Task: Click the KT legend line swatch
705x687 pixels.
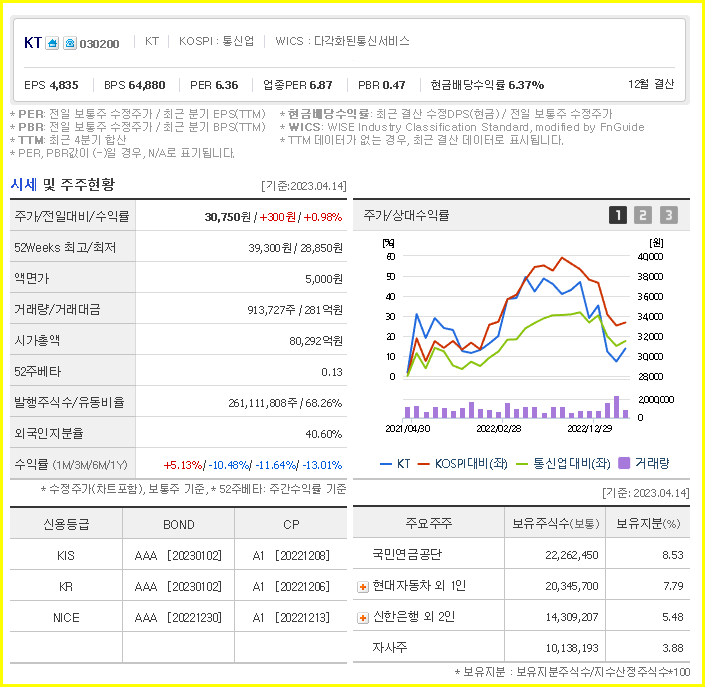Action: [386, 464]
